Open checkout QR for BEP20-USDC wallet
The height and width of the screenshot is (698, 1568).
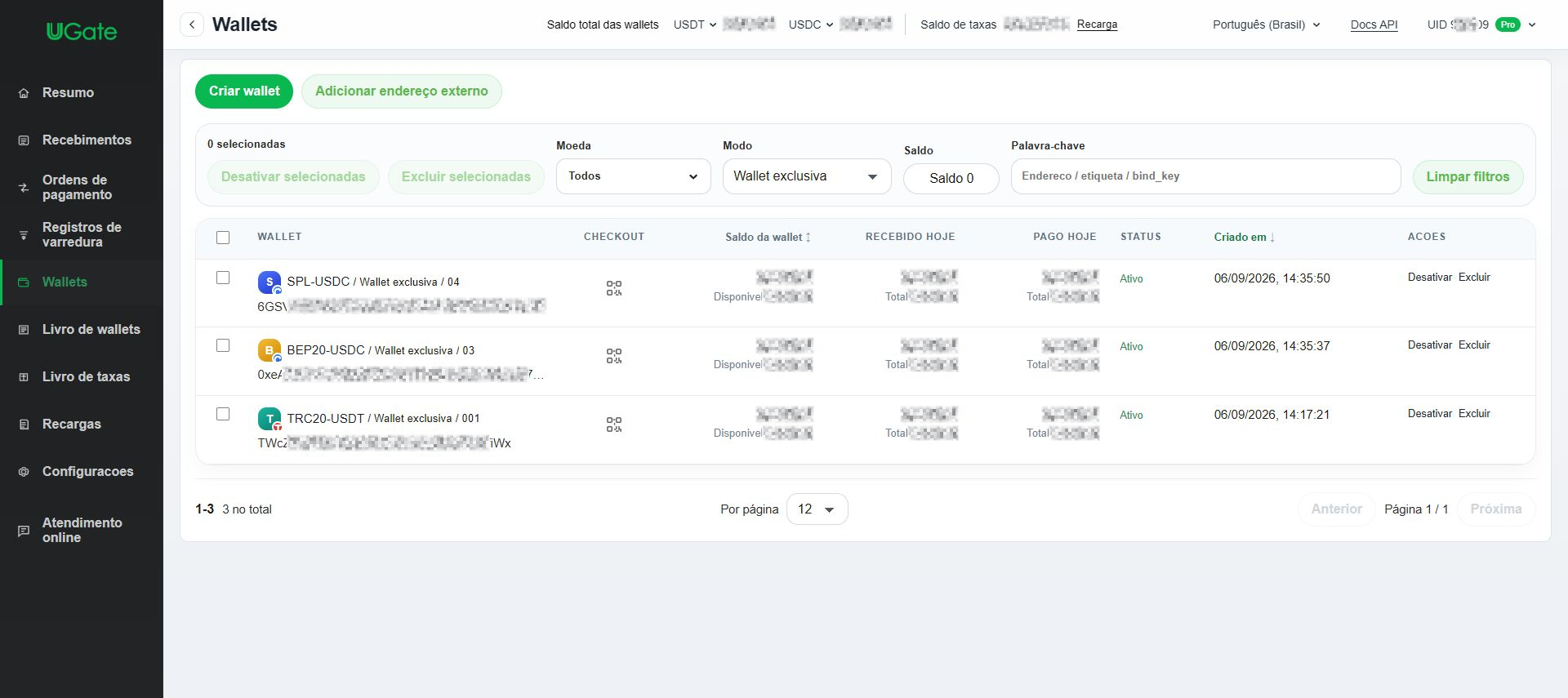[x=614, y=356]
